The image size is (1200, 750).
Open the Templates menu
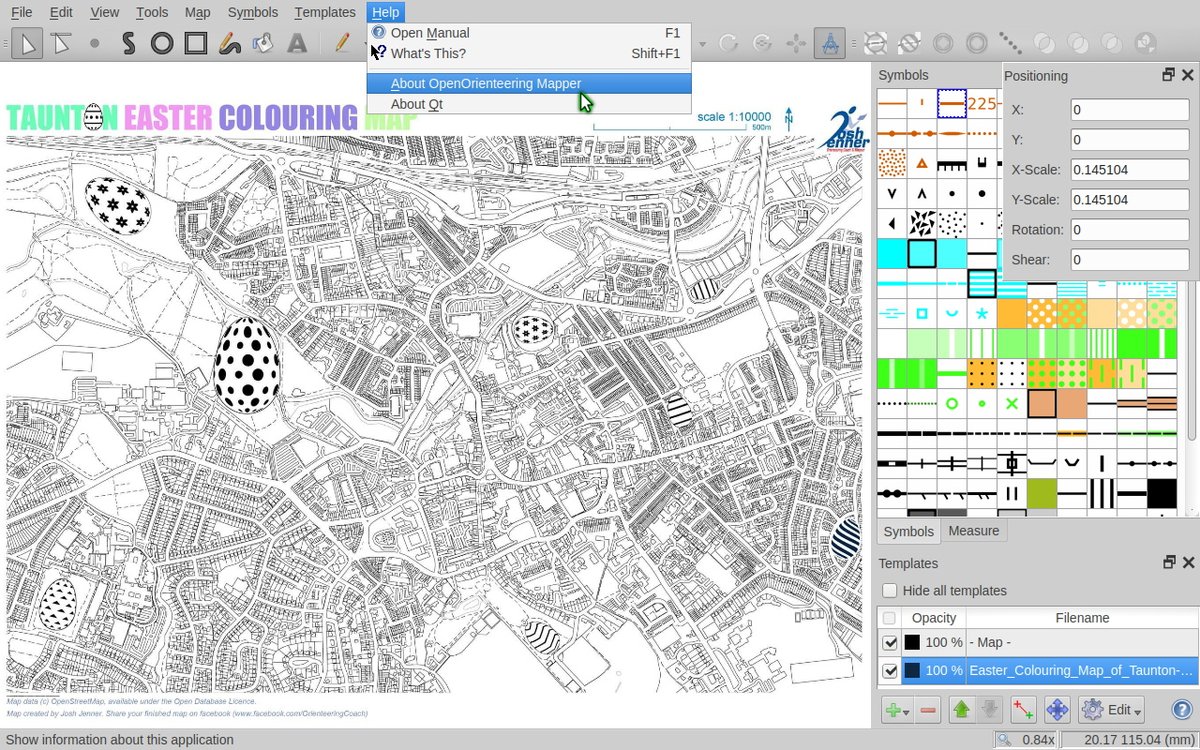(325, 12)
